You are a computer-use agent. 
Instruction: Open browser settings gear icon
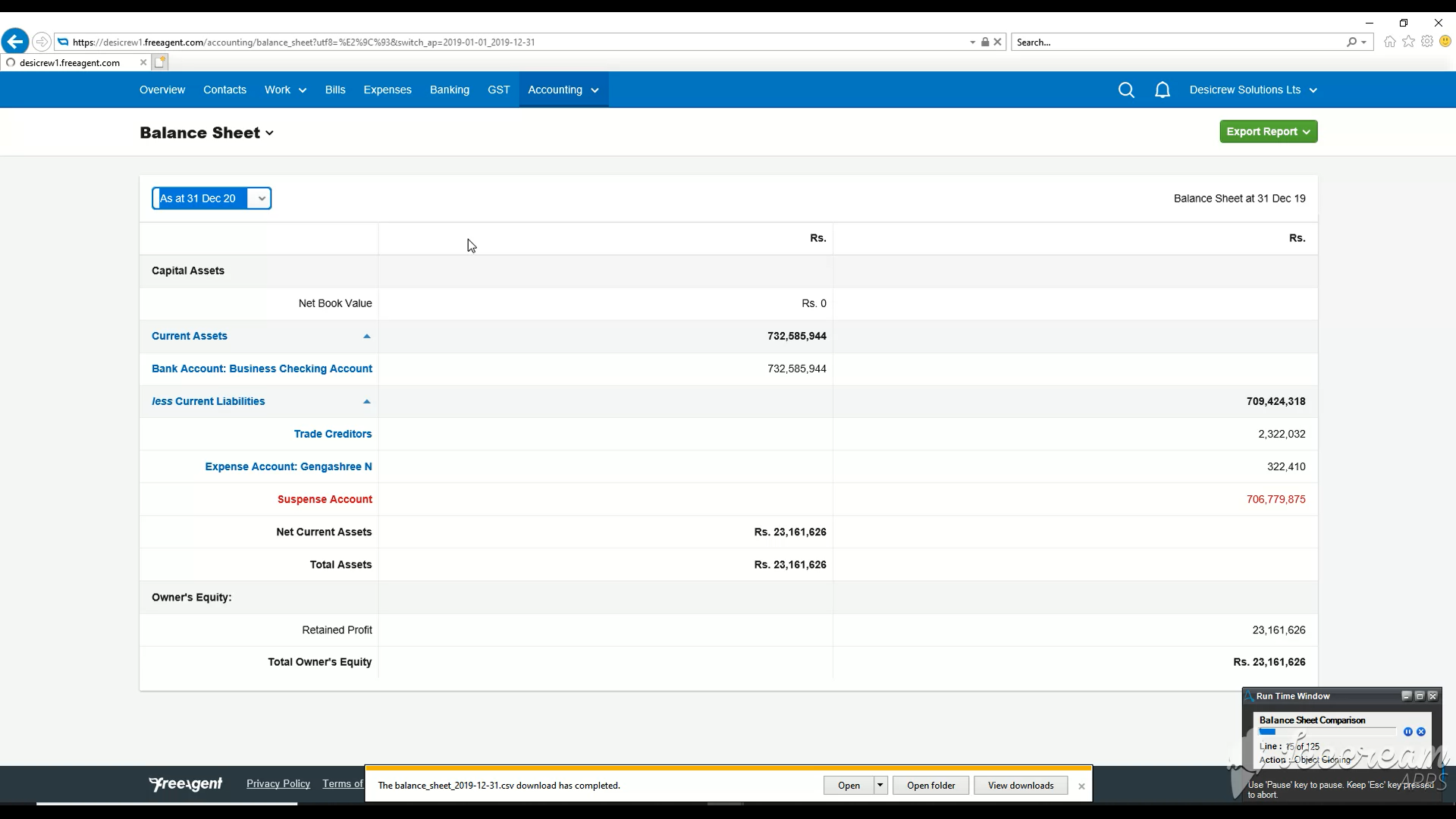[x=1427, y=42]
